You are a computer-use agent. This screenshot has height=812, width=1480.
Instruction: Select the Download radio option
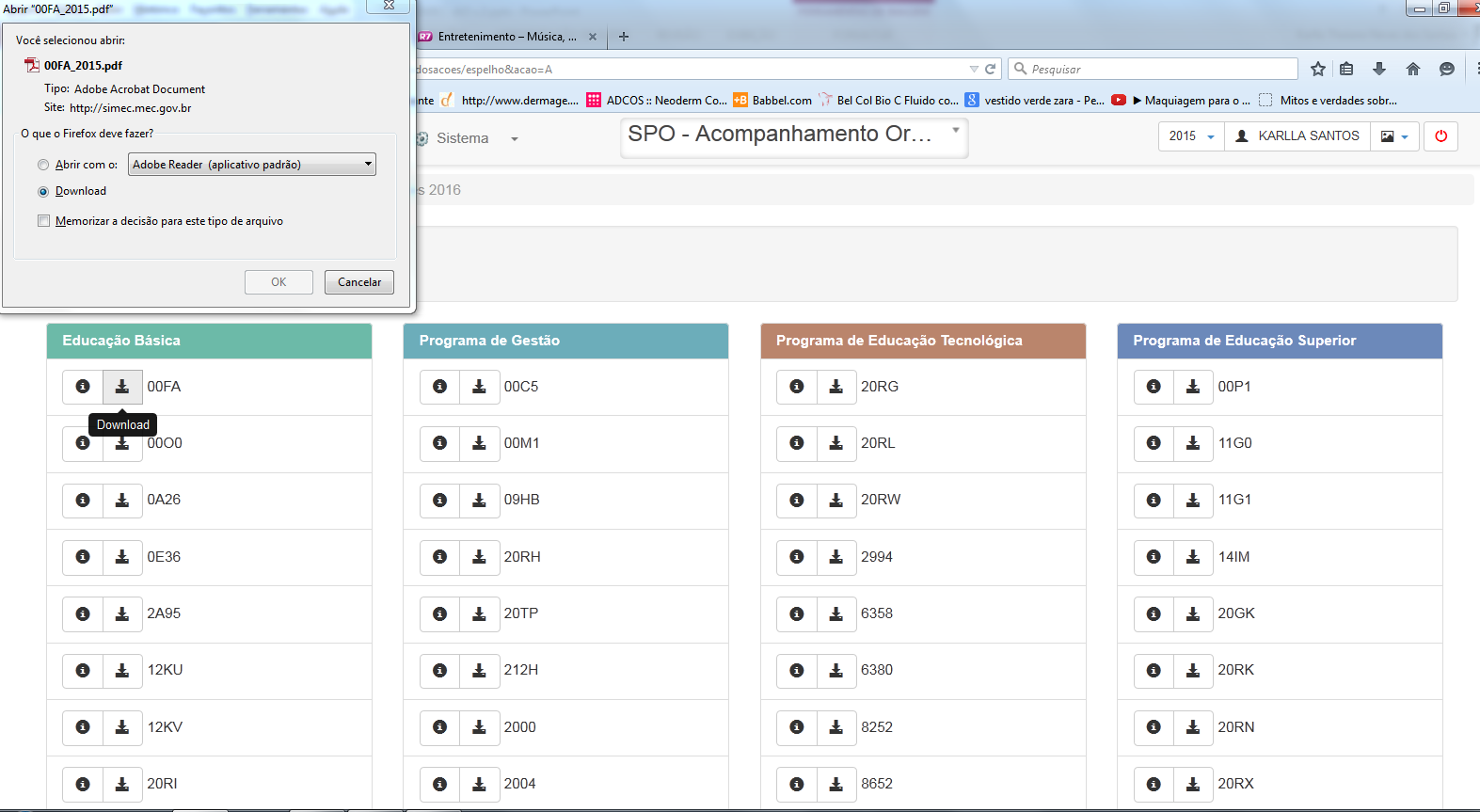click(x=43, y=191)
